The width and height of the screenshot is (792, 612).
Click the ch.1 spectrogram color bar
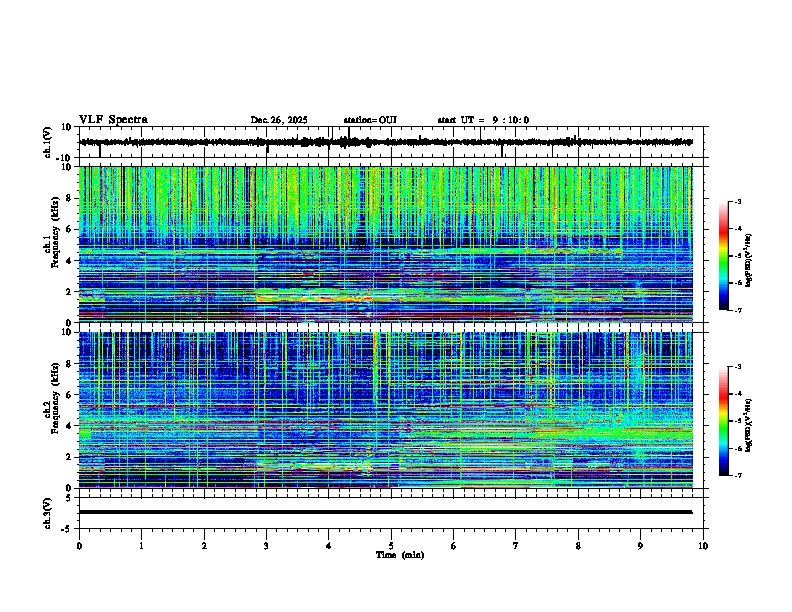coord(723,256)
